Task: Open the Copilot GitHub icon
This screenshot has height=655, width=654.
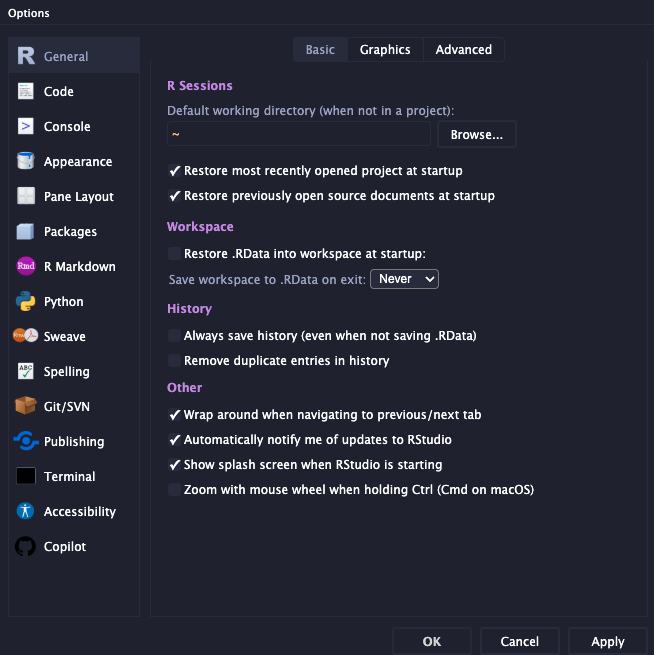Action: 26,547
